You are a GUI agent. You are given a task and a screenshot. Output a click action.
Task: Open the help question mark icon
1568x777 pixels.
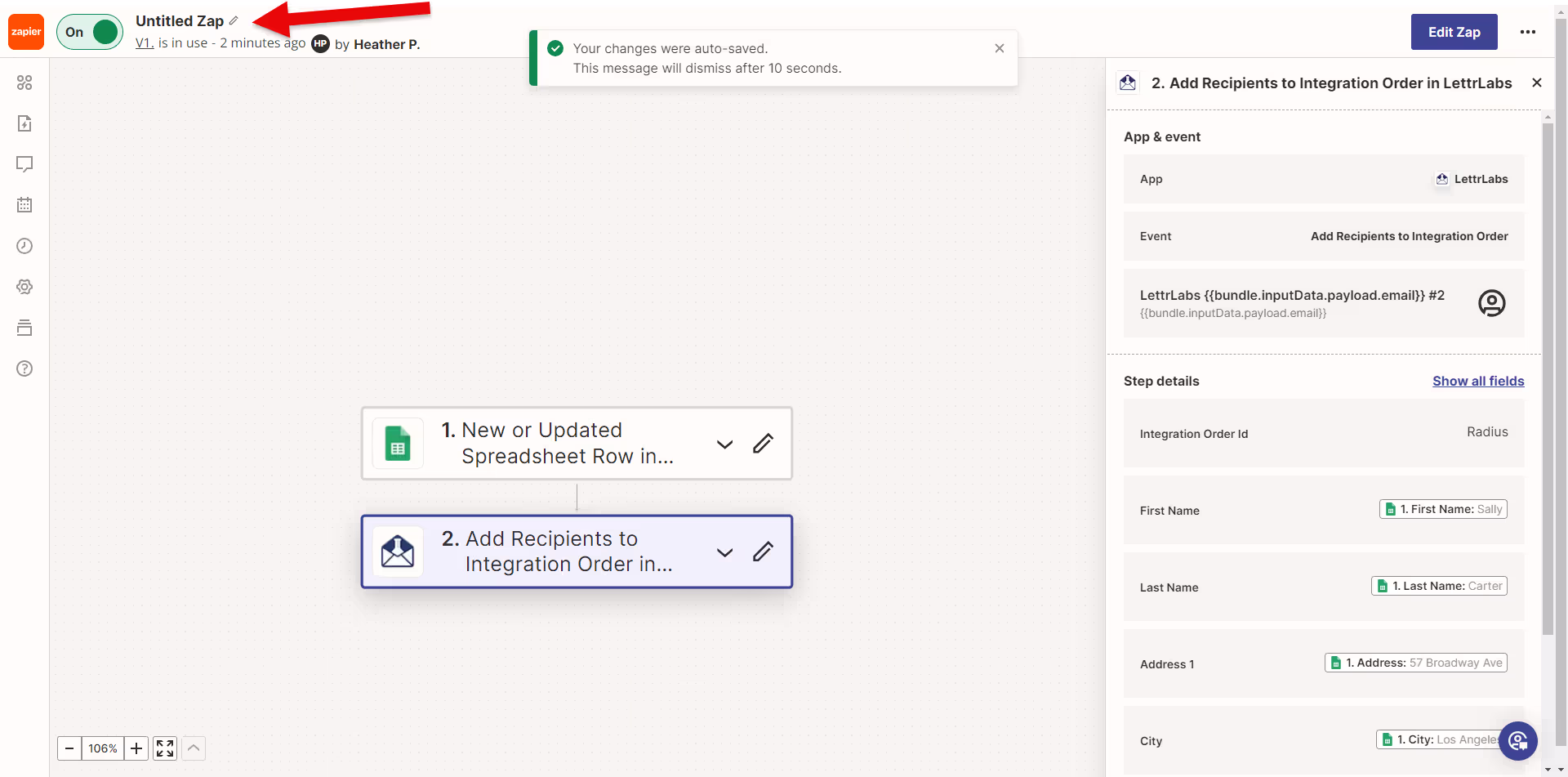[24, 368]
